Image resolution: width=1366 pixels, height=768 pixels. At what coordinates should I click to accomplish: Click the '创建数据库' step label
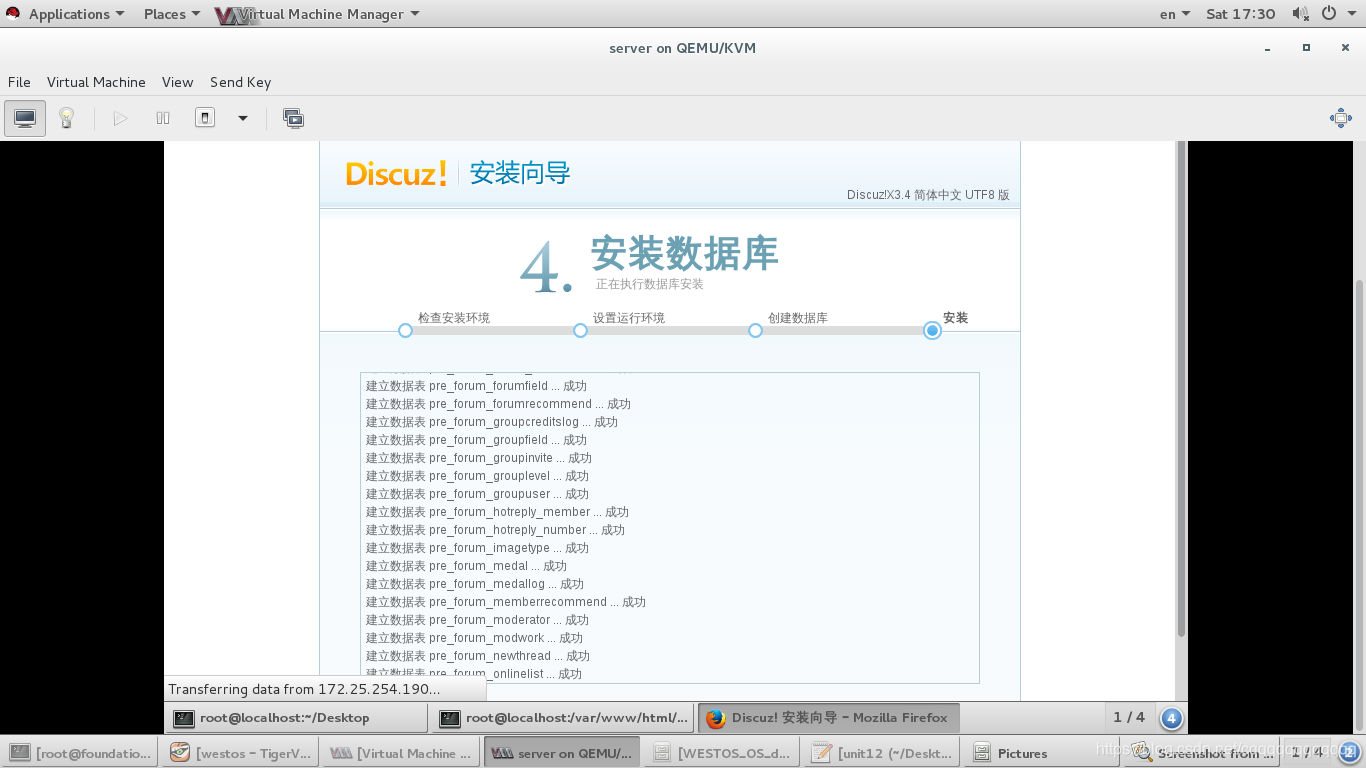coord(798,318)
